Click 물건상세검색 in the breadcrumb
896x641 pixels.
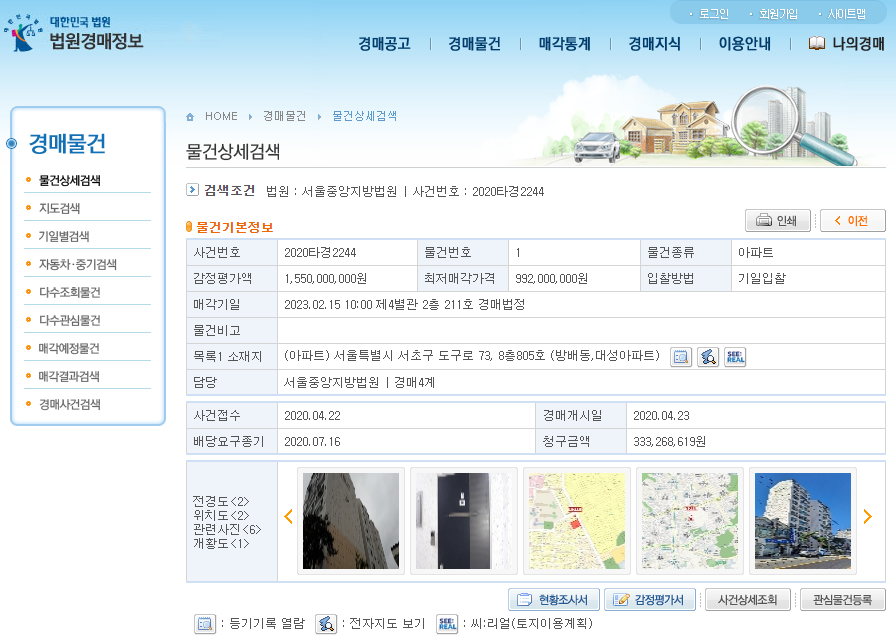(x=365, y=117)
